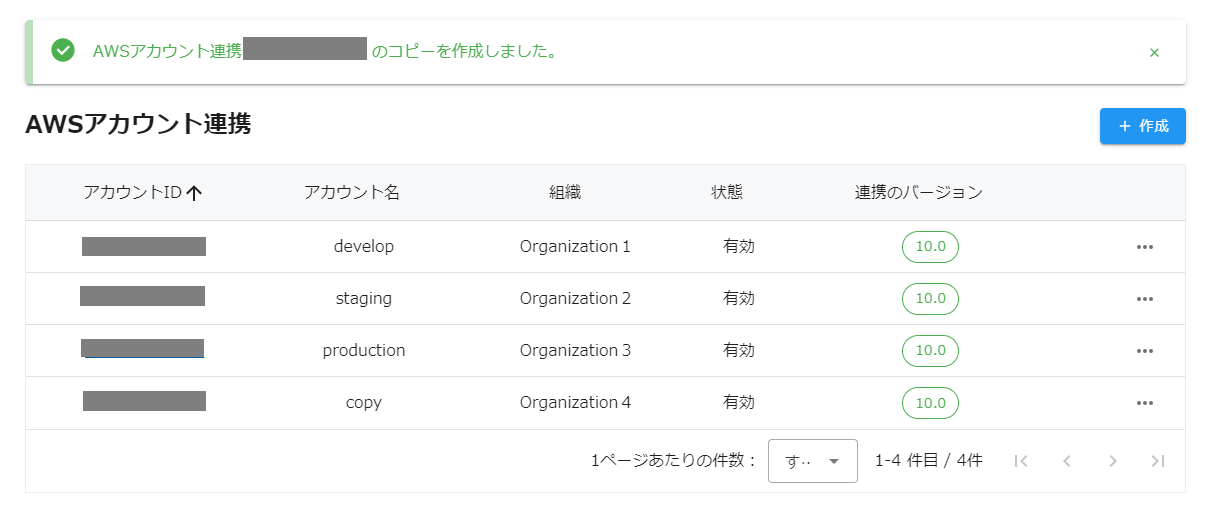
Task: Click the アカウント名 column header
Action: (x=352, y=193)
